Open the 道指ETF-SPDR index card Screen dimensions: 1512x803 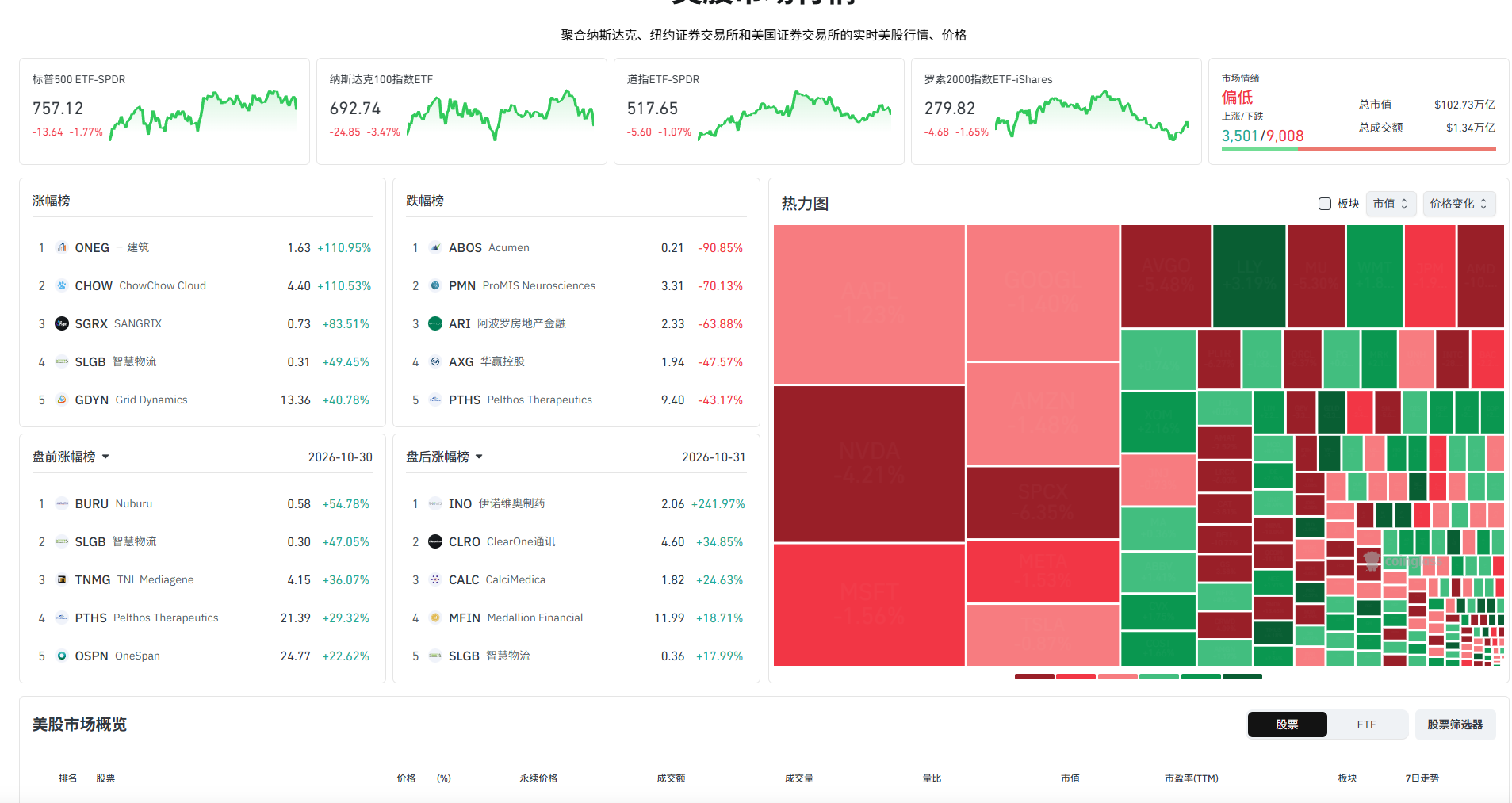coord(759,111)
